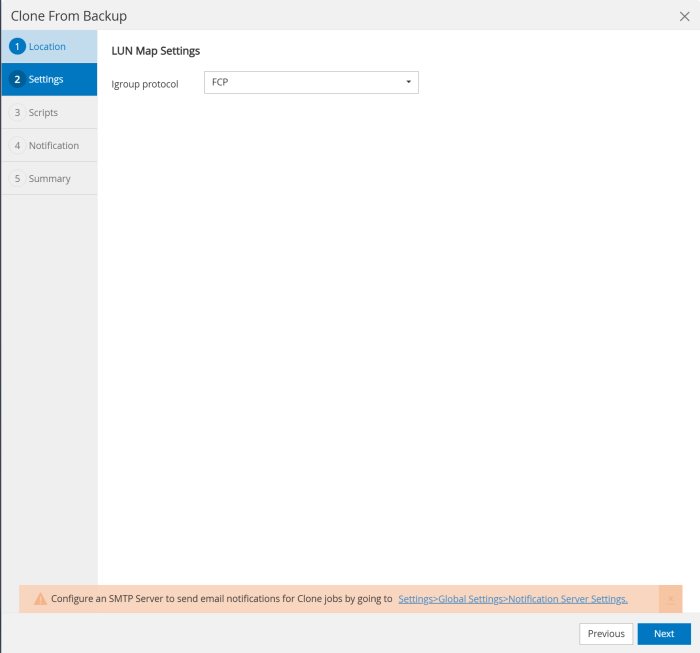Open the Notification Server Settings link

pos(513,599)
